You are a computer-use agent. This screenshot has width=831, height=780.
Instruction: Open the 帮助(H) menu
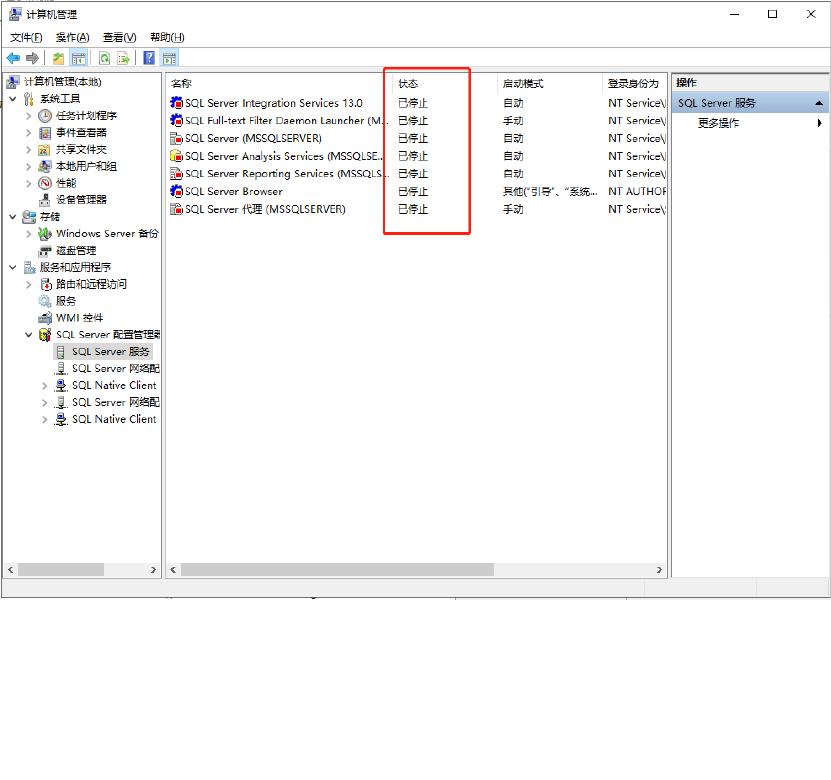[x=167, y=37]
